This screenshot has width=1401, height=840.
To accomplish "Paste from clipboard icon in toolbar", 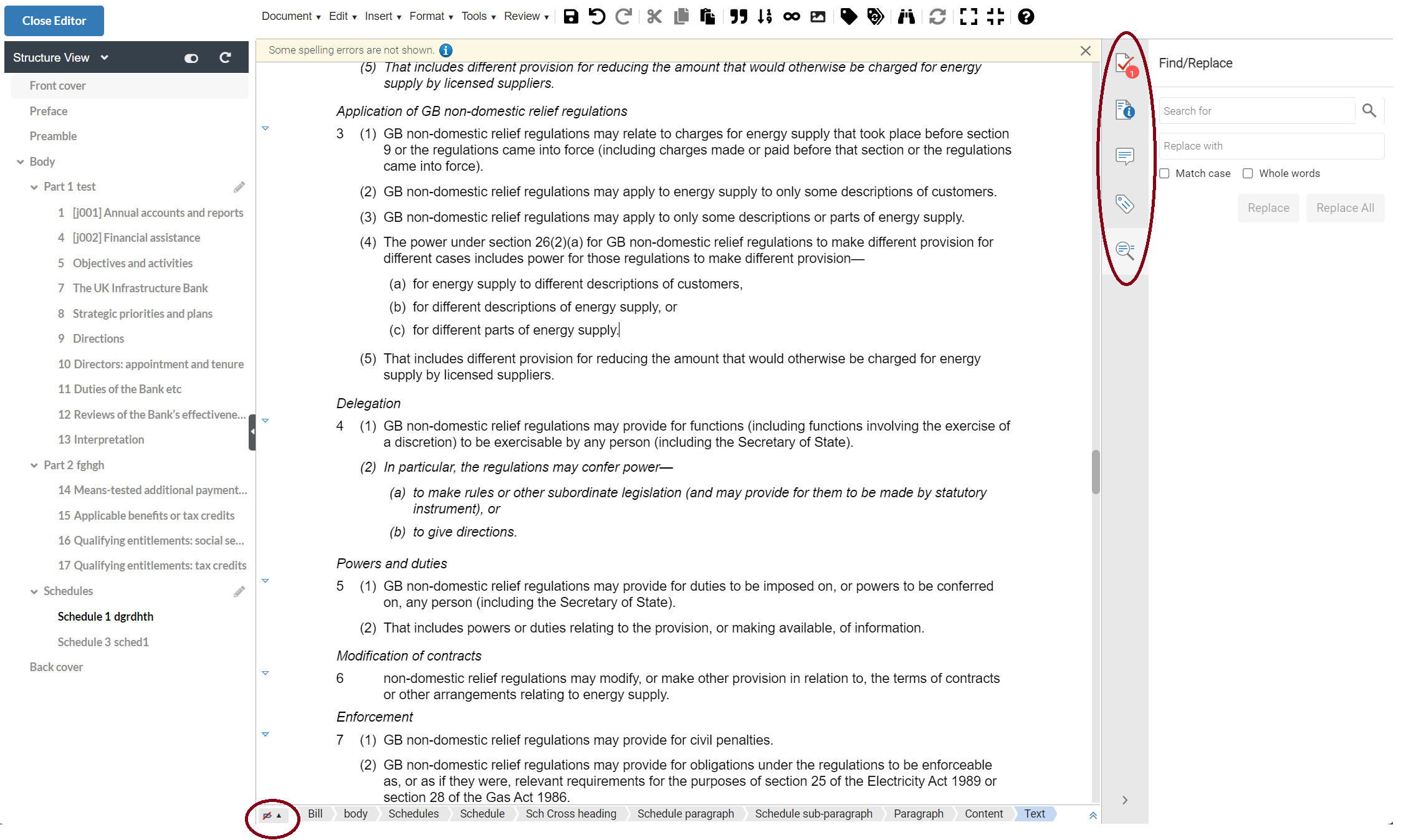I will (x=707, y=17).
